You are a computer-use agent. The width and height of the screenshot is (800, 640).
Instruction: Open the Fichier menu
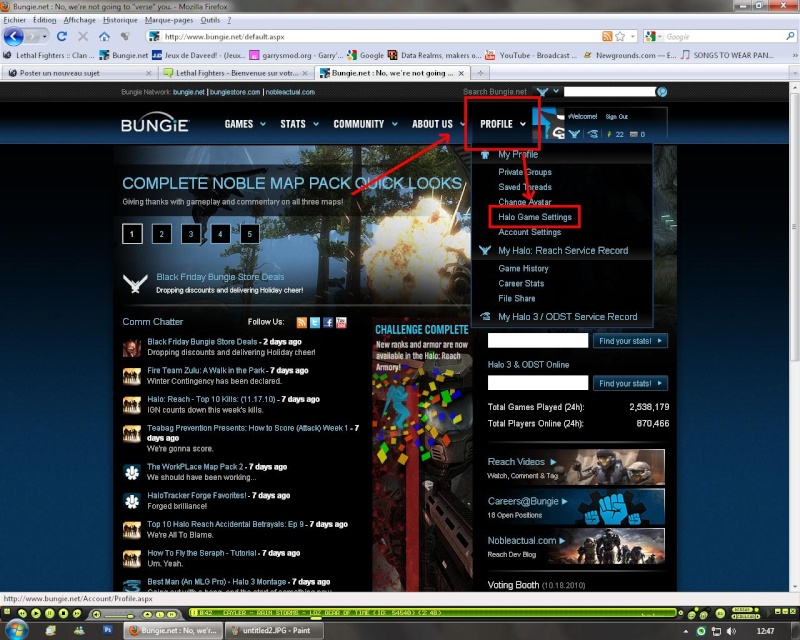[14, 20]
